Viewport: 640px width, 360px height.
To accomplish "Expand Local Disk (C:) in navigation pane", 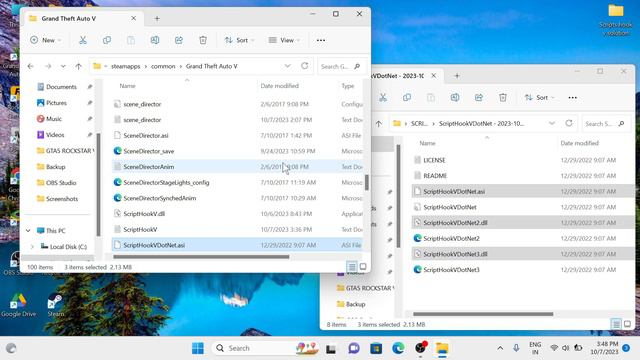I will click(x=32, y=247).
